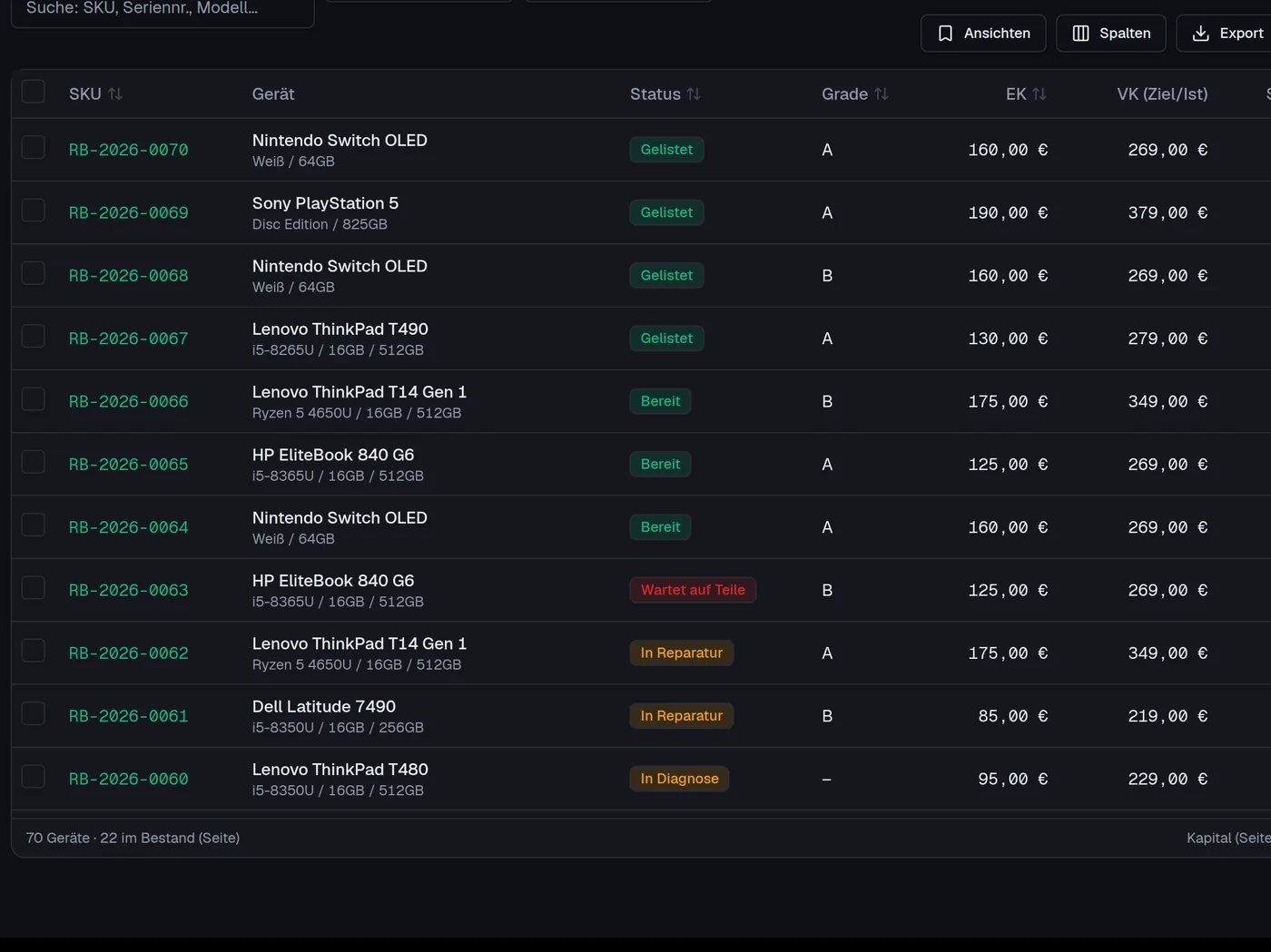
Task: Click the columns icon in Spalten button
Action: 1080,34
